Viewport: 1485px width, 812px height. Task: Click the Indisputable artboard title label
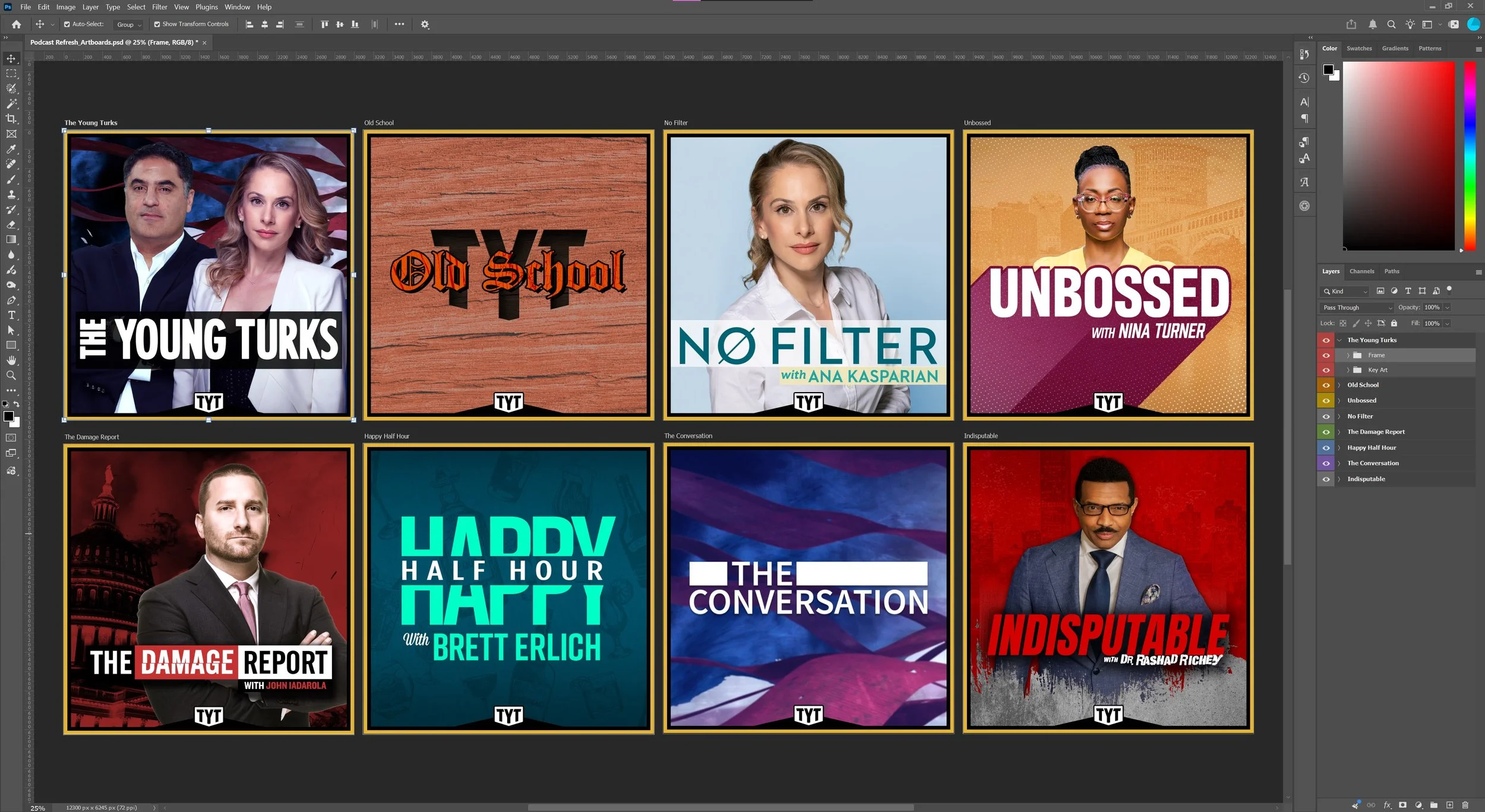tap(981, 436)
